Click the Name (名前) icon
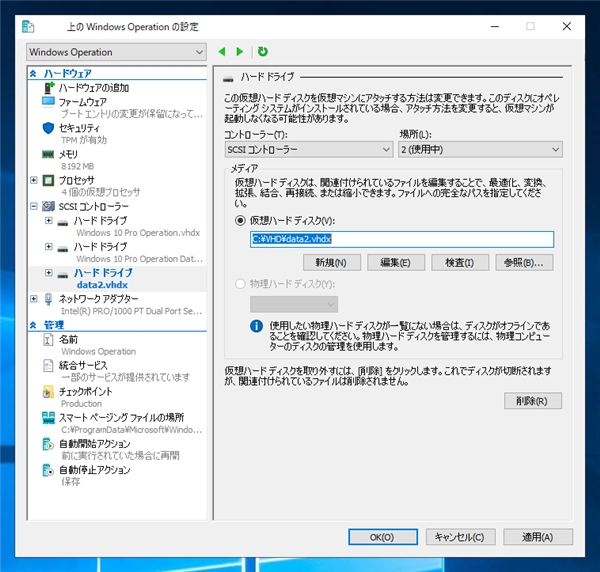The width and height of the screenshot is (600, 572). pyautogui.click(x=48, y=339)
